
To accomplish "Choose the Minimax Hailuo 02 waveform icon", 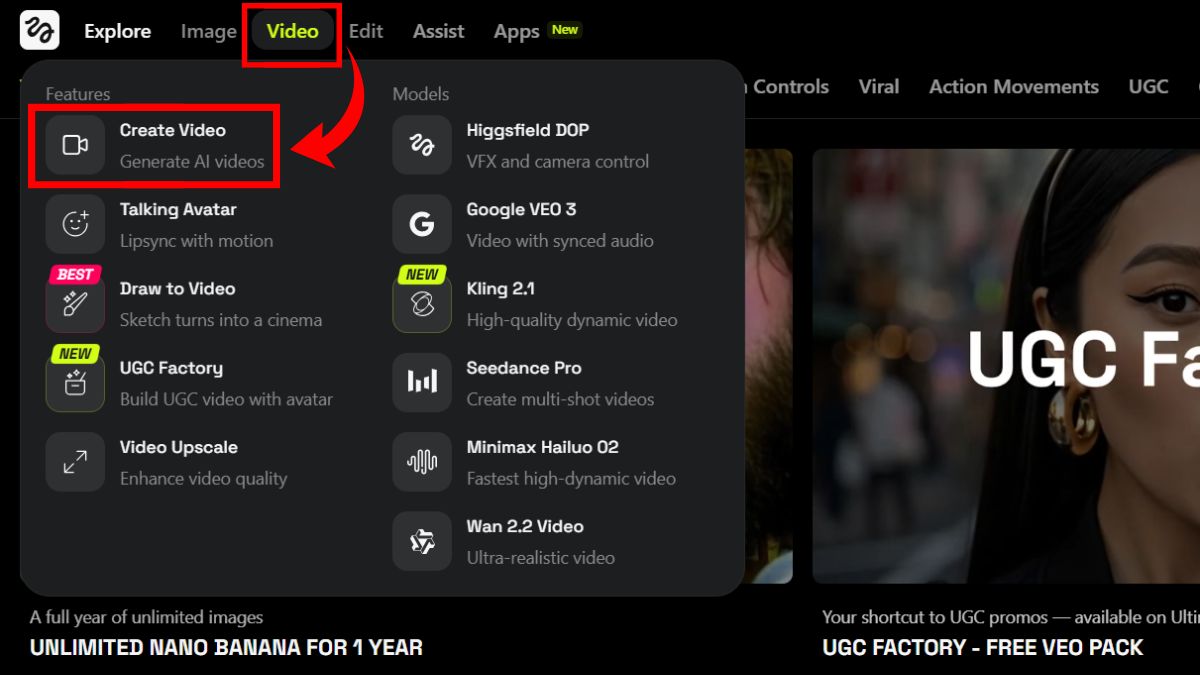I will click(422, 462).
